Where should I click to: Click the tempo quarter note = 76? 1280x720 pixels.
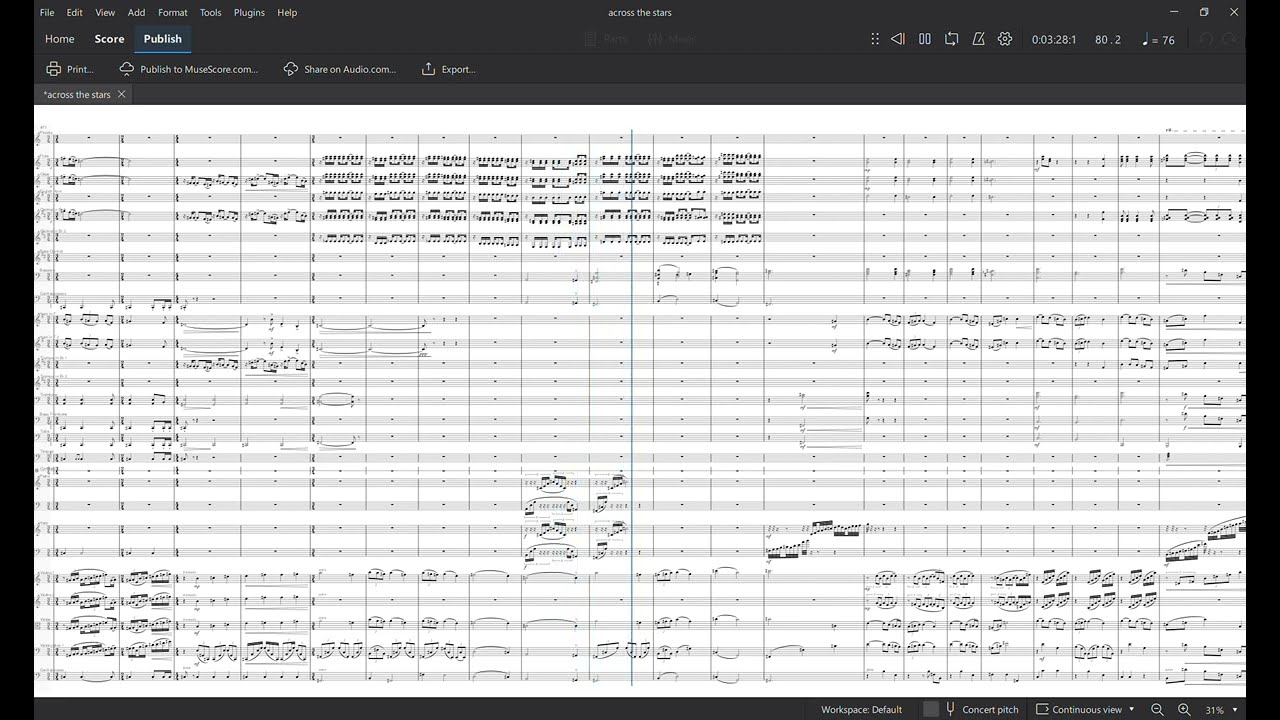point(1158,40)
